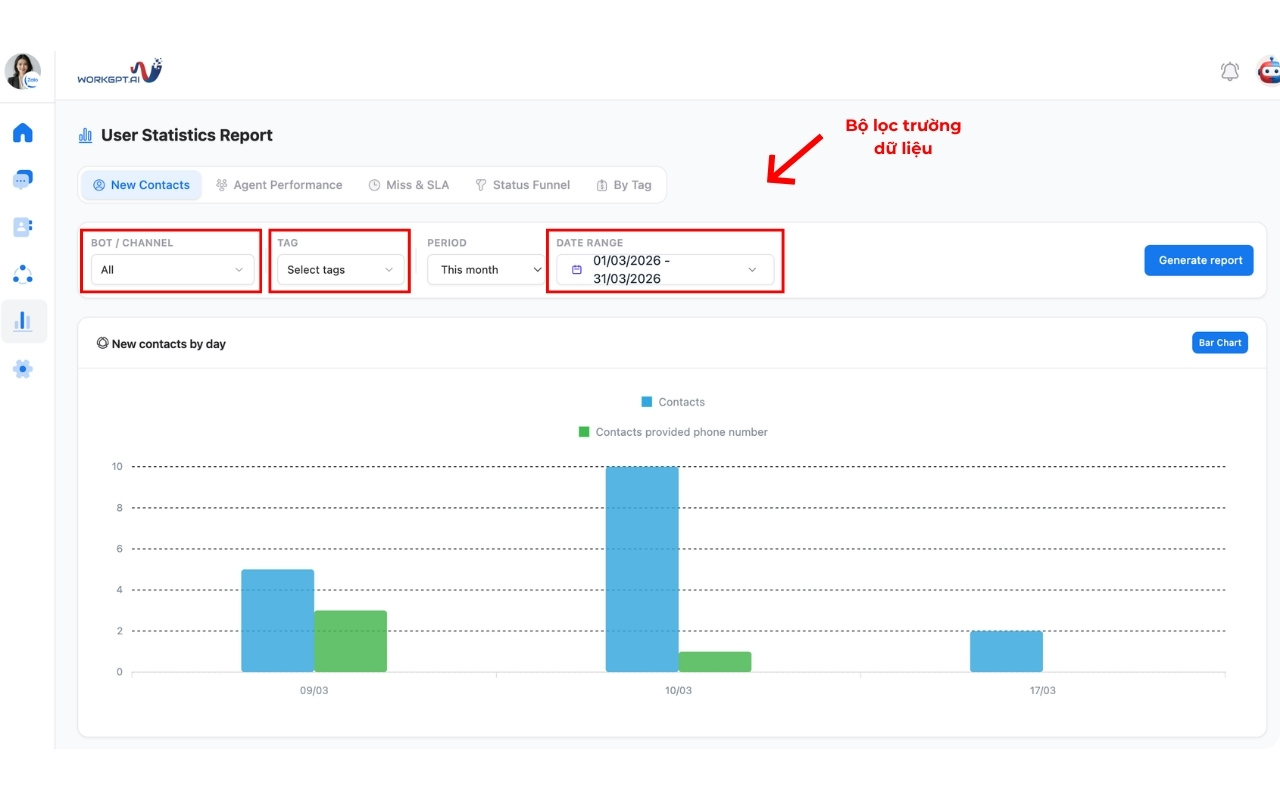Click the WorkGPT.AI logo
The width and height of the screenshot is (1280, 800).
pos(119,73)
